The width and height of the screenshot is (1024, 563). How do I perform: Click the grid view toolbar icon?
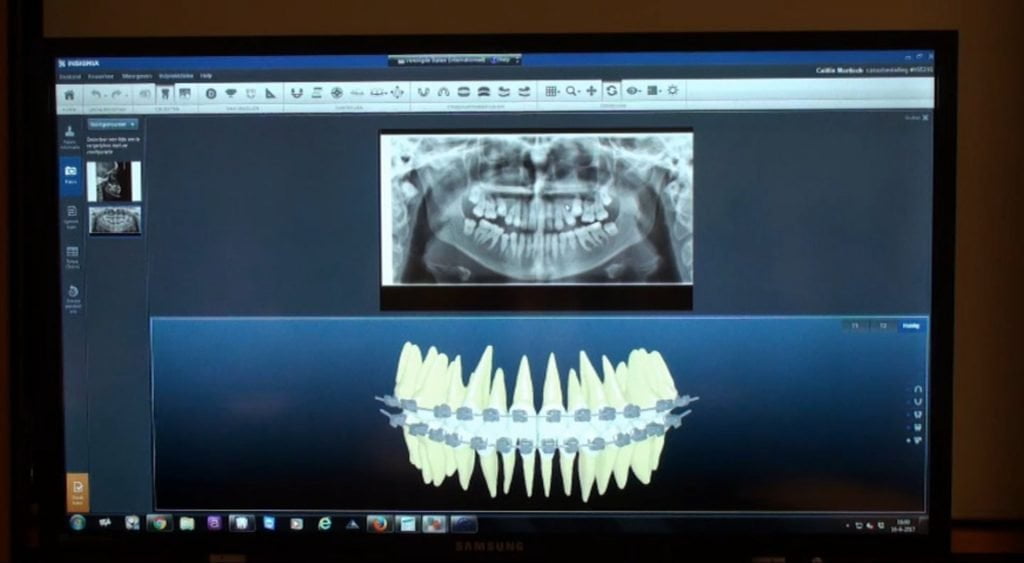551,91
